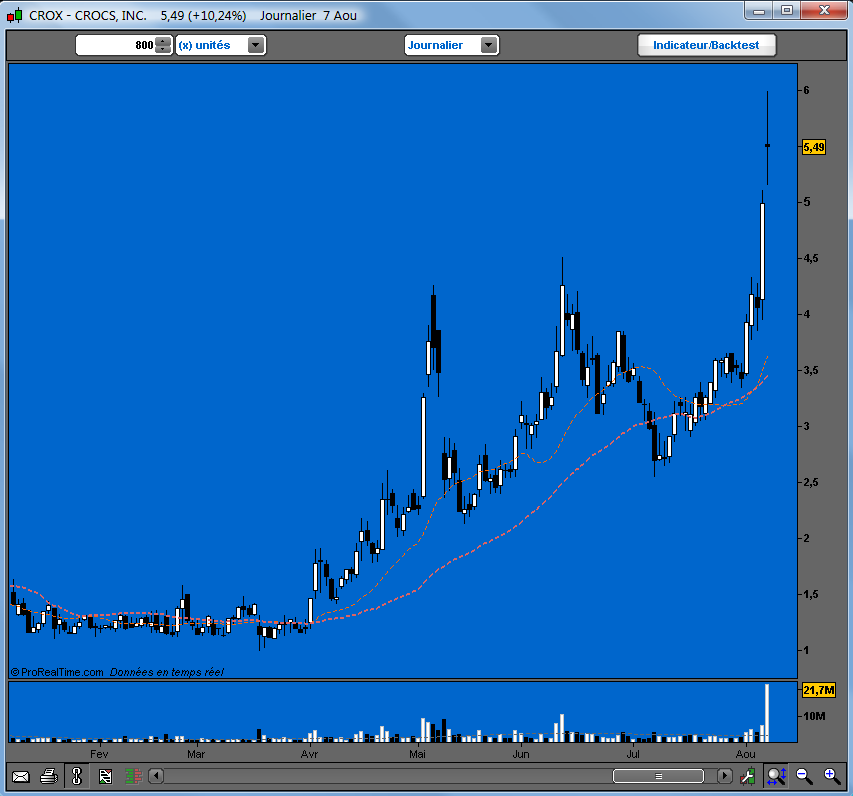Viewport: 853px width, 796px height.
Task: Maximize the CROX chart window
Action: click(x=787, y=11)
